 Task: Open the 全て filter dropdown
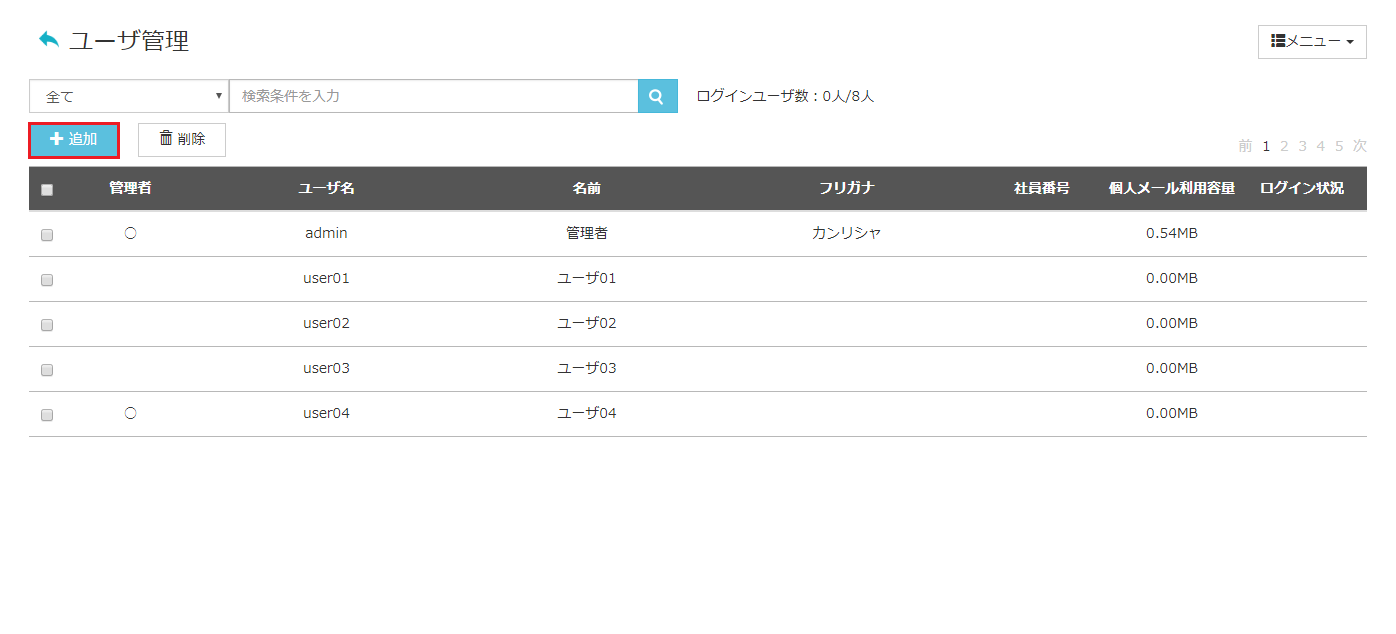pyautogui.click(x=129, y=96)
